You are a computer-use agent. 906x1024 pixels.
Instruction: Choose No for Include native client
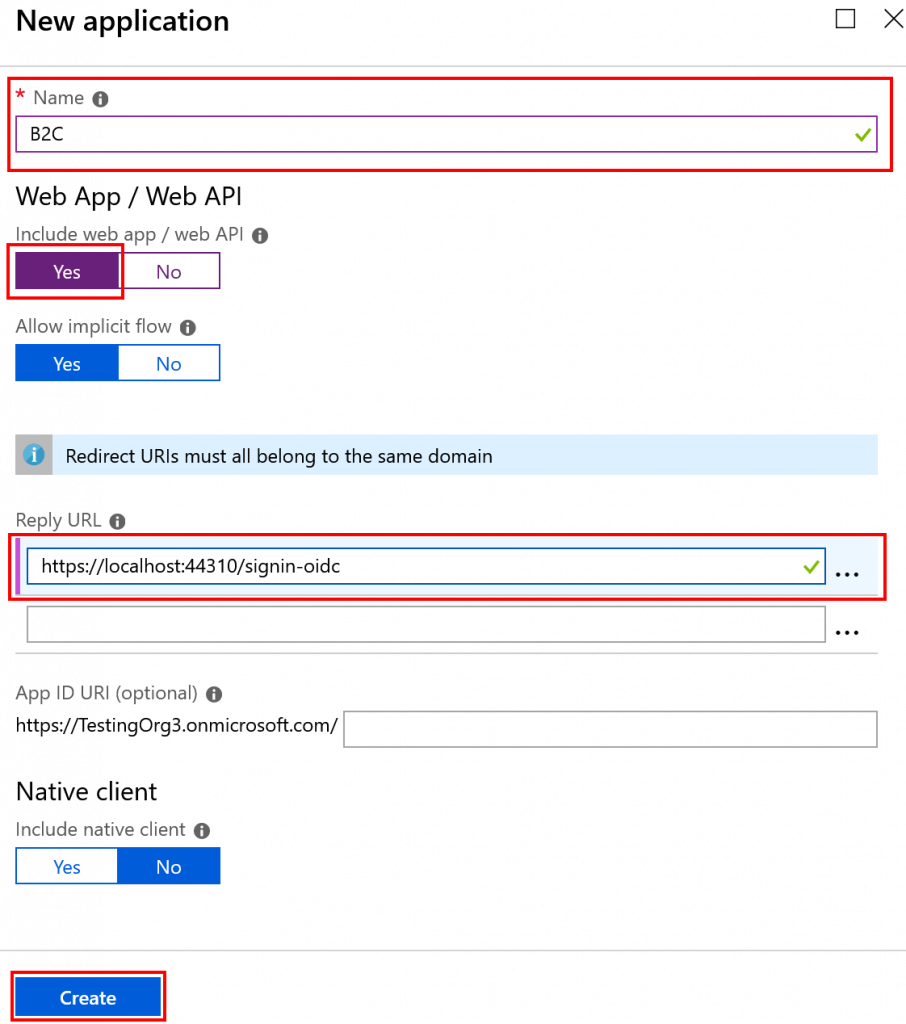pos(169,866)
